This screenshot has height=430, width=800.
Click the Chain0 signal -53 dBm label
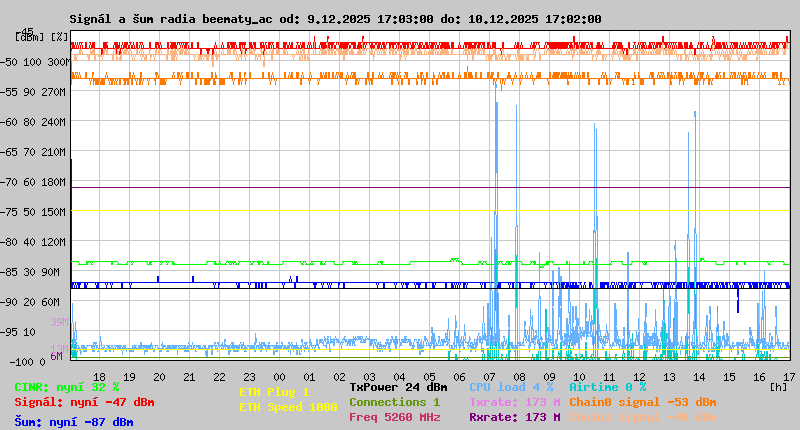[642, 402]
